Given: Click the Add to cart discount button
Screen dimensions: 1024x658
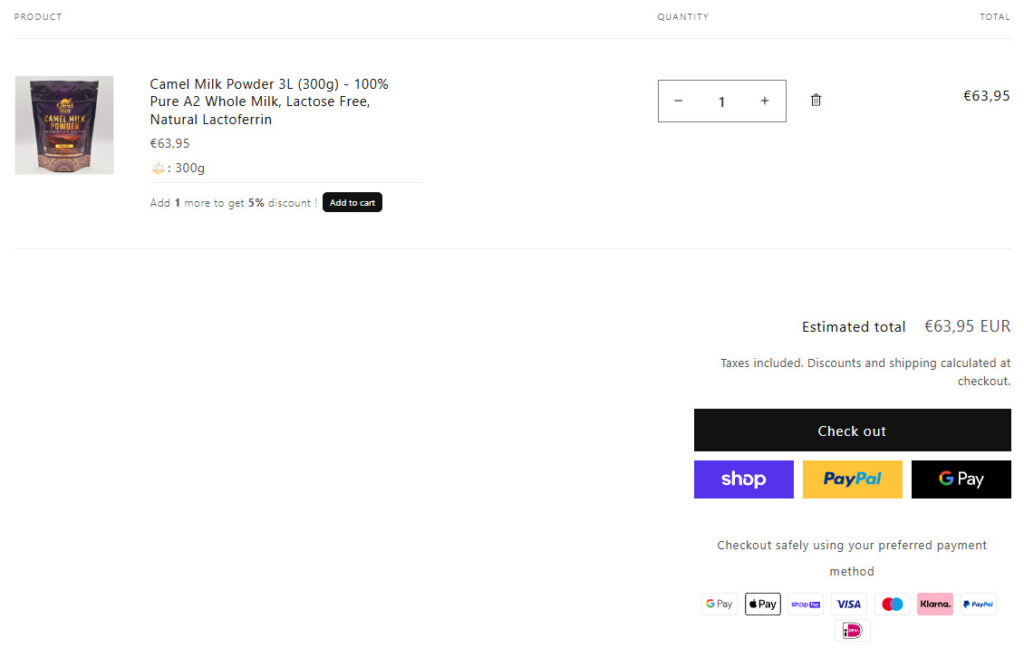Looking at the screenshot, I should pos(352,202).
